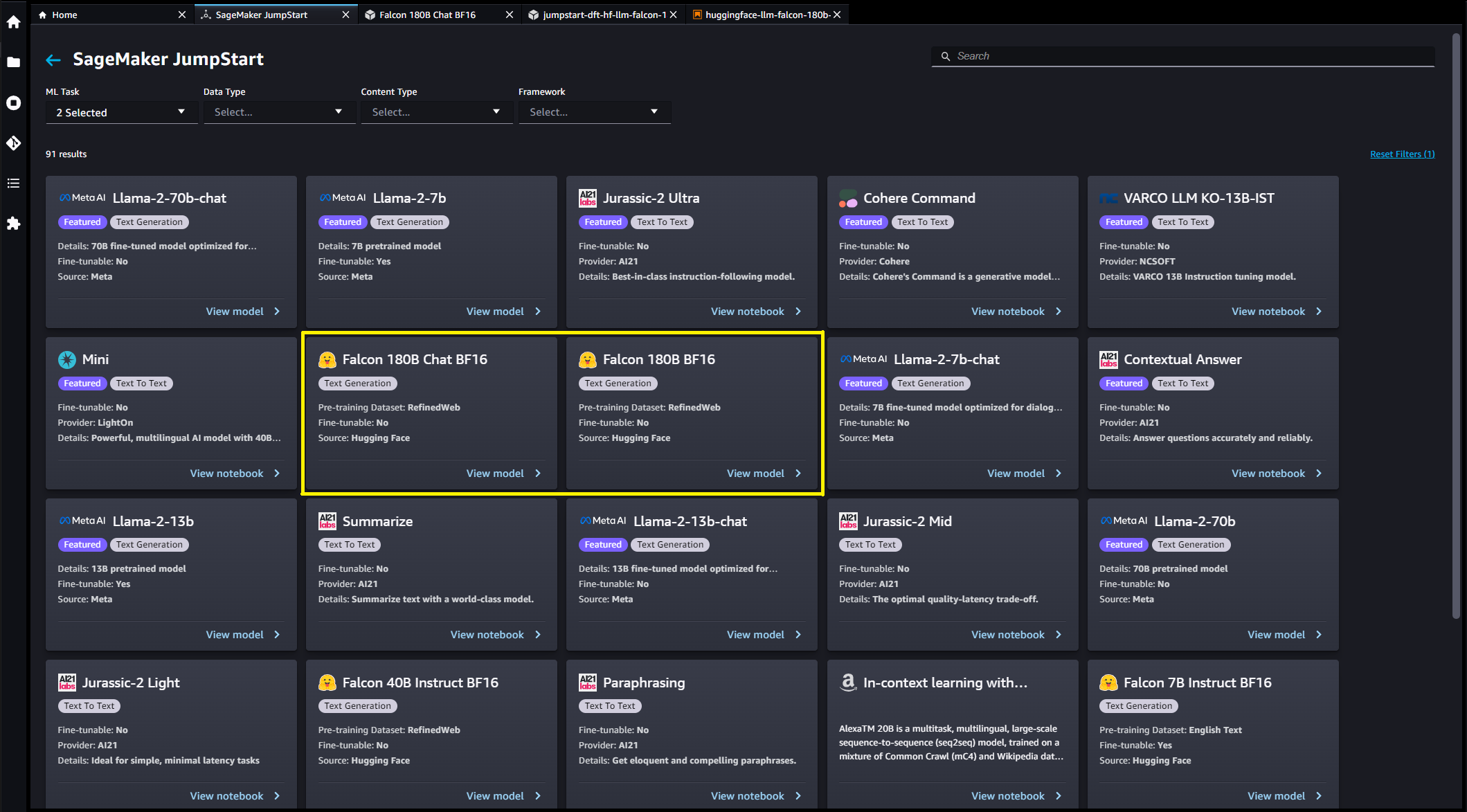The image size is (1467, 812).
Task: Open table of contents list icon
Action: click(13, 183)
